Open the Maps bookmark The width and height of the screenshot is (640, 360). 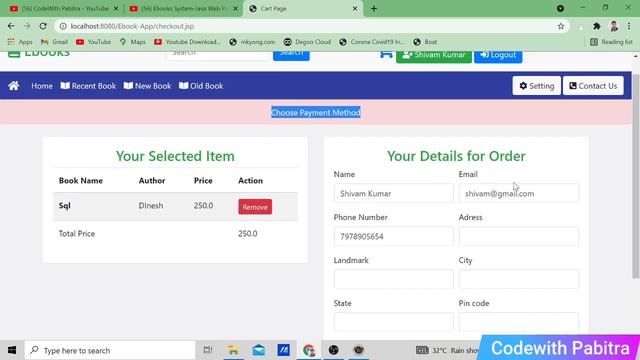coord(132,42)
